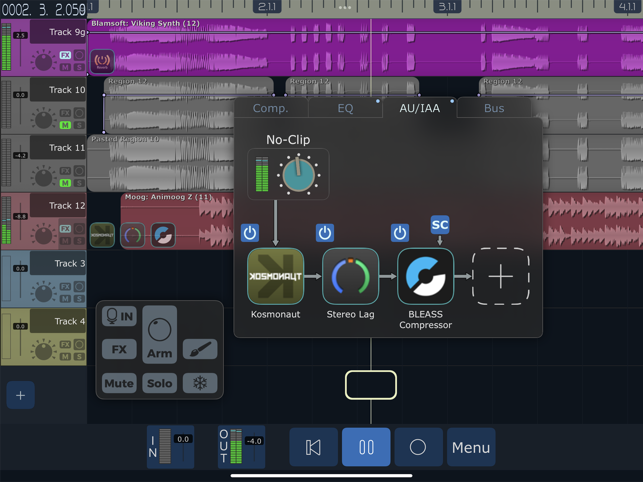This screenshot has width=643, height=482.
Task: Click the Track 9g volume fader value 2.5
Action: click(20, 35)
